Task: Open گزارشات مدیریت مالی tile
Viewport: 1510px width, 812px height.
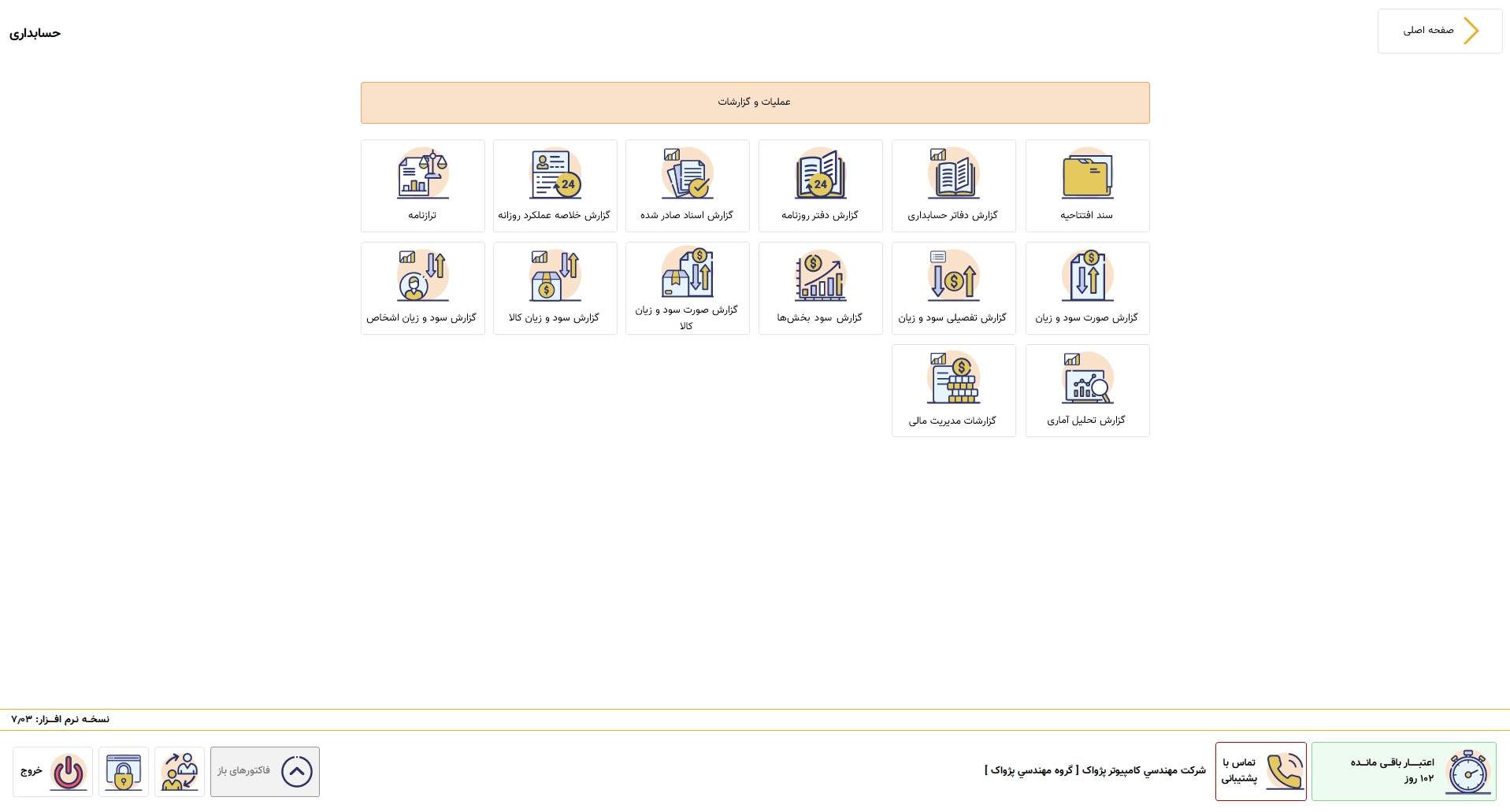Action: (953, 391)
